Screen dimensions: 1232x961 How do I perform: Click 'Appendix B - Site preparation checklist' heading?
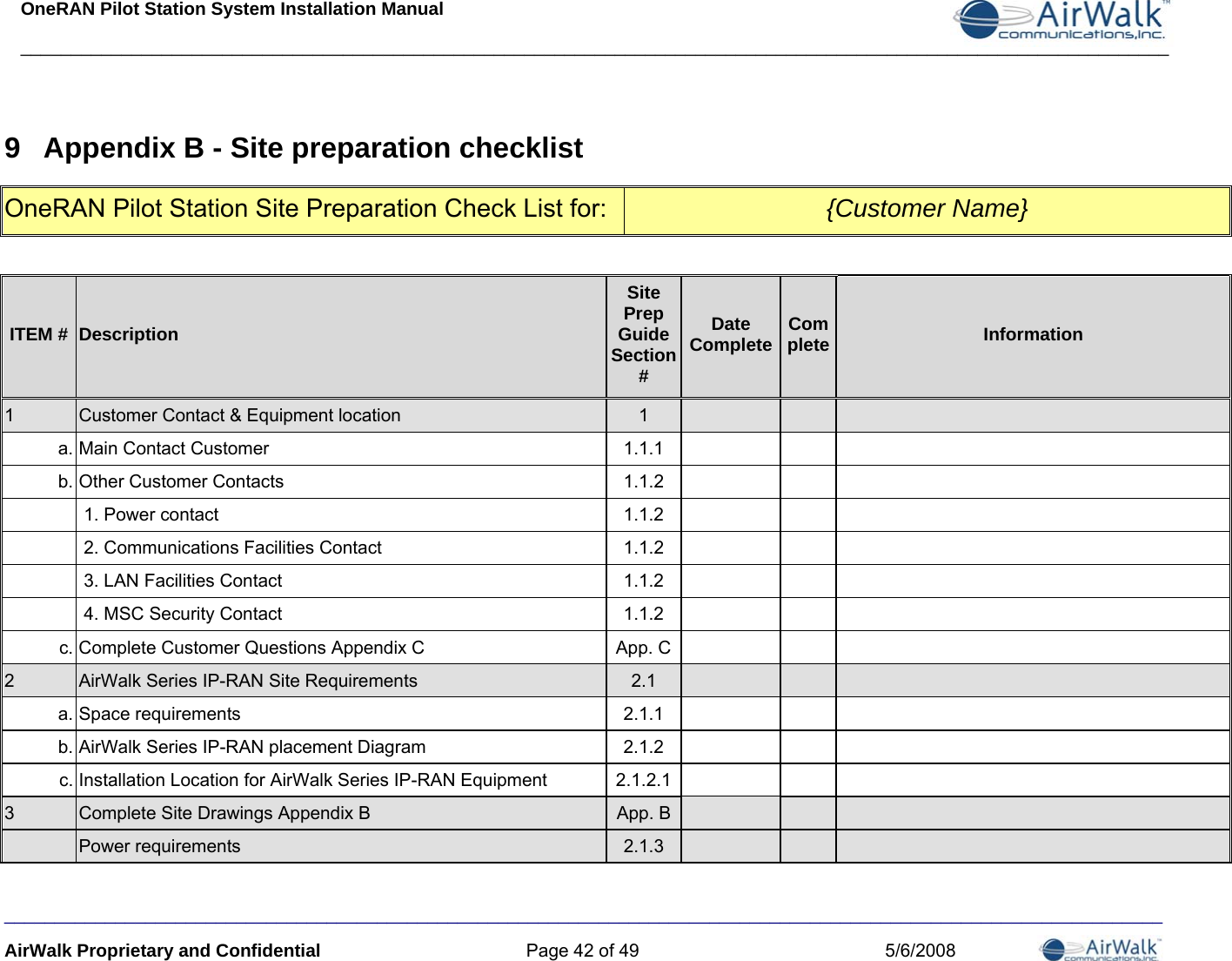coord(313,148)
